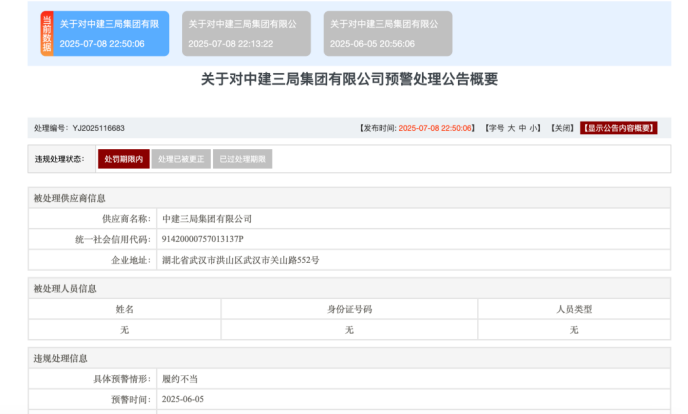Viewport: 688px width, 414px height.
Task: Click the 关闭 link
Action: pyautogui.click(x=563, y=128)
